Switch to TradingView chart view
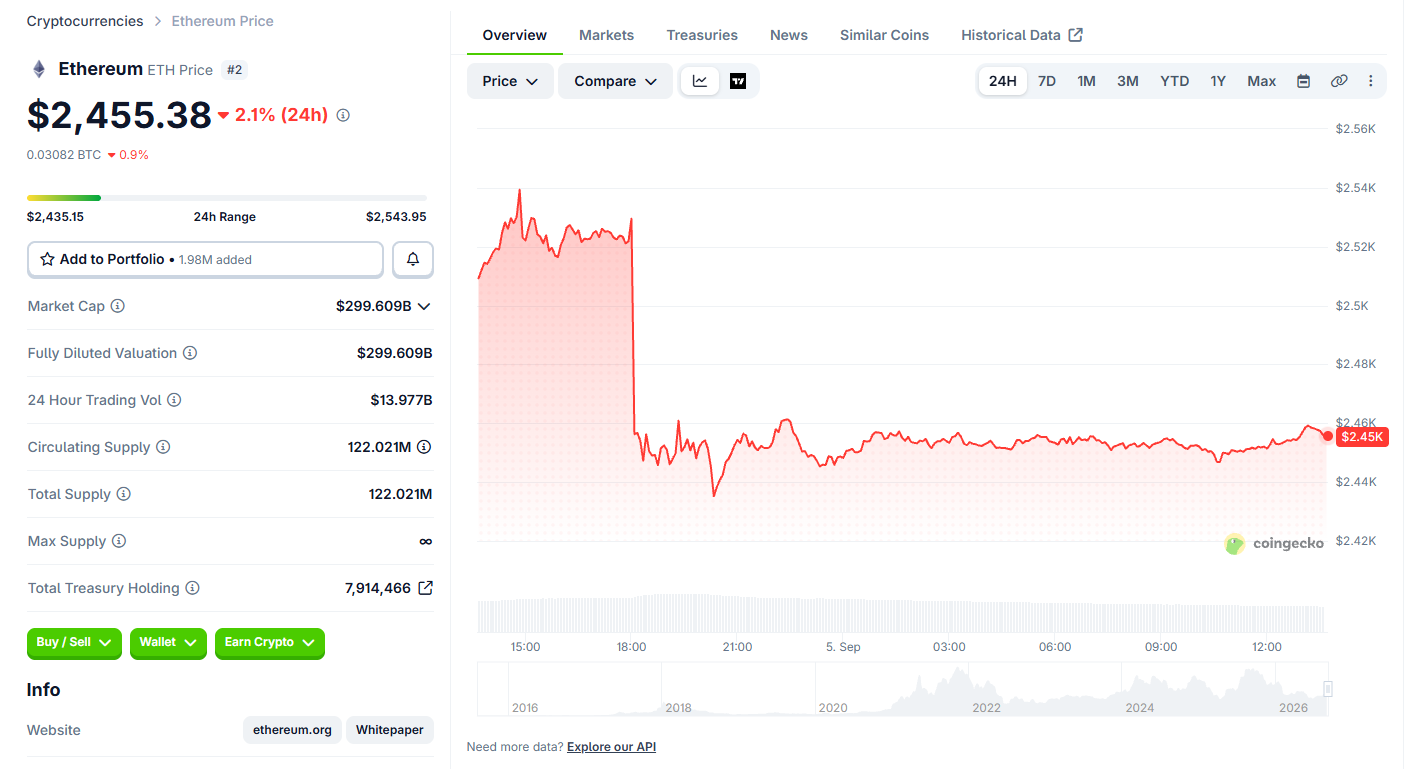This screenshot has height=769, width=1411. pyautogui.click(x=738, y=81)
